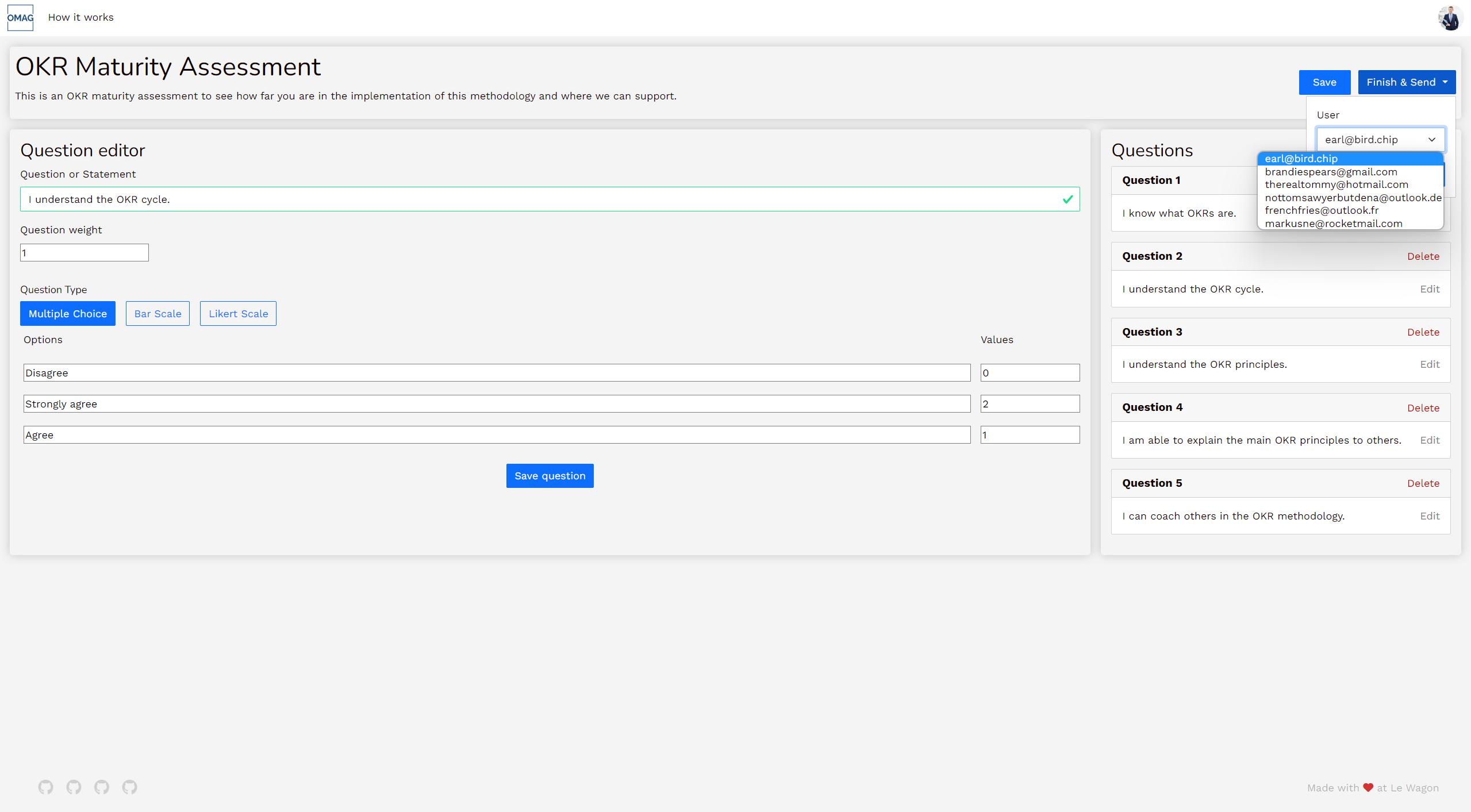Click the Save button
This screenshot has height=812, width=1471.
tap(1324, 82)
